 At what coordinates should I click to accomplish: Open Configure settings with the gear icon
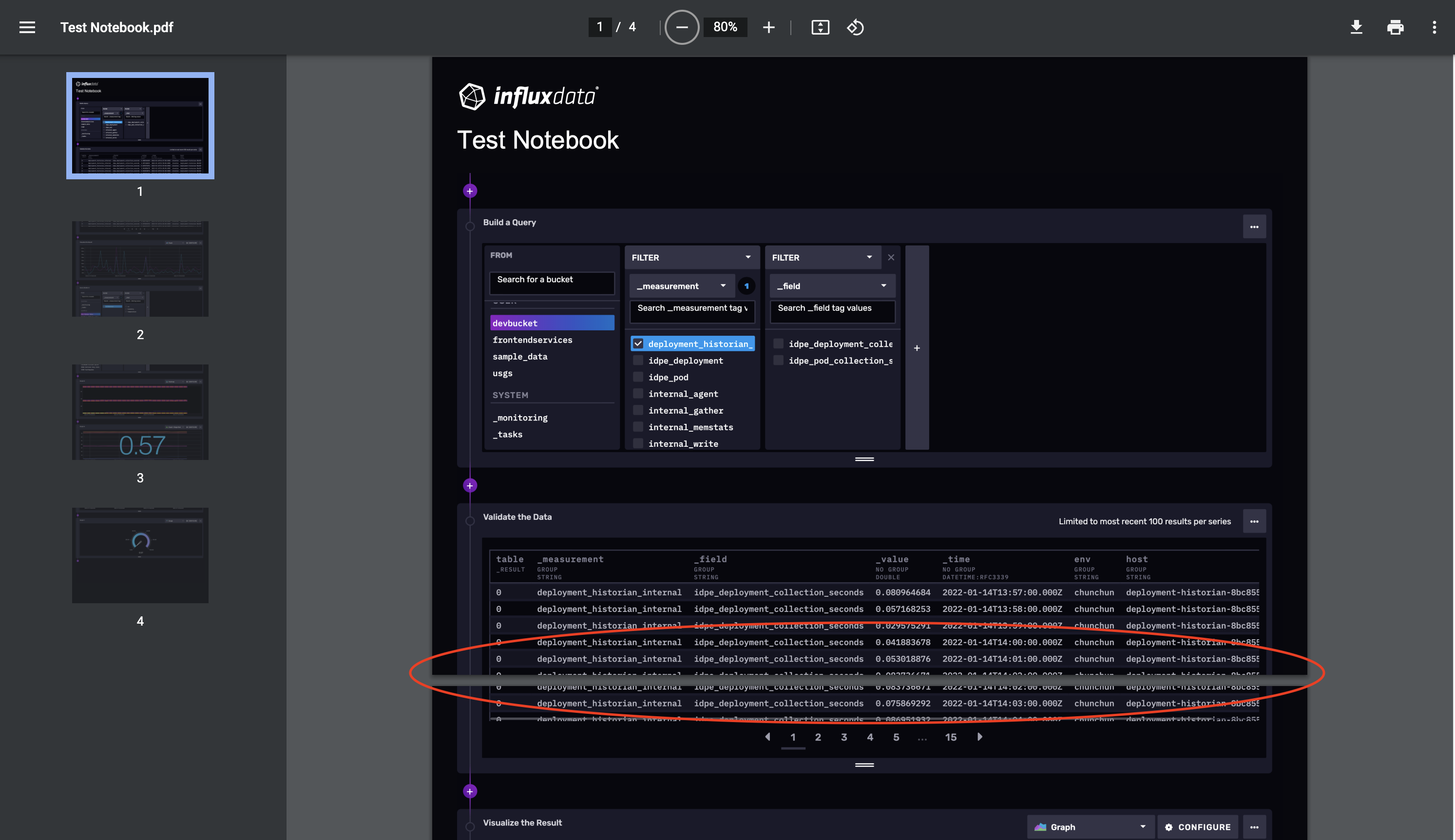tap(1169, 827)
